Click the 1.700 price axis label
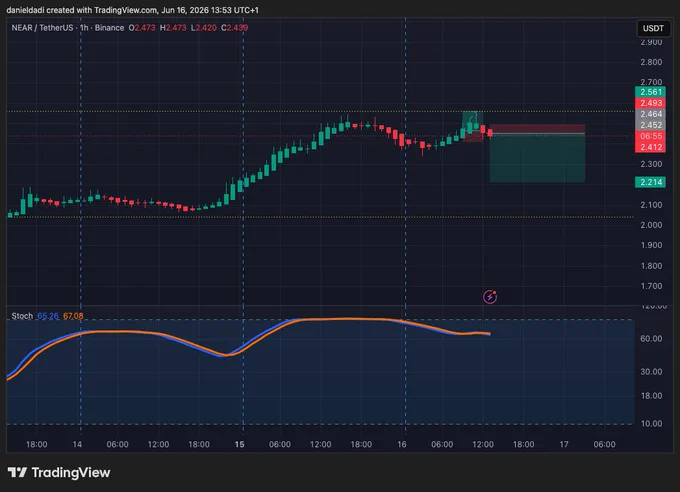The image size is (680, 492). (651, 286)
